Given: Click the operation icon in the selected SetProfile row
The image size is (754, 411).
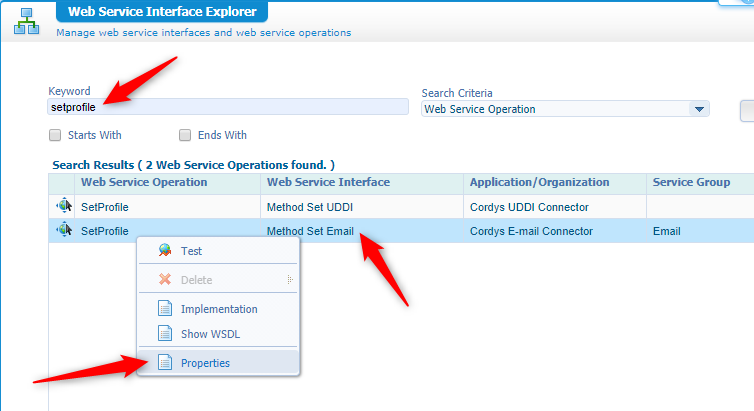Looking at the screenshot, I should [64, 231].
